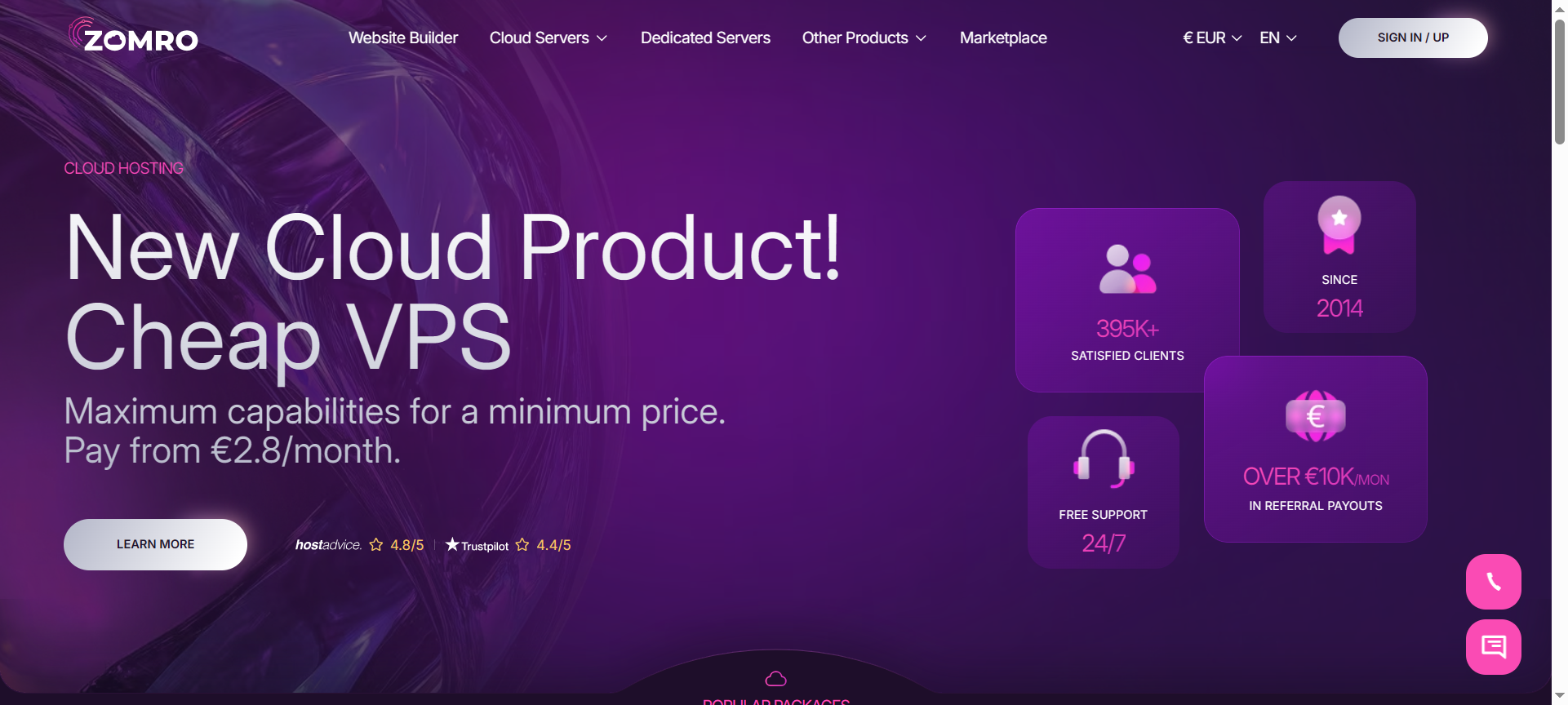1568x705 pixels.
Task: Go to the Marketplace page
Action: pos(1003,38)
